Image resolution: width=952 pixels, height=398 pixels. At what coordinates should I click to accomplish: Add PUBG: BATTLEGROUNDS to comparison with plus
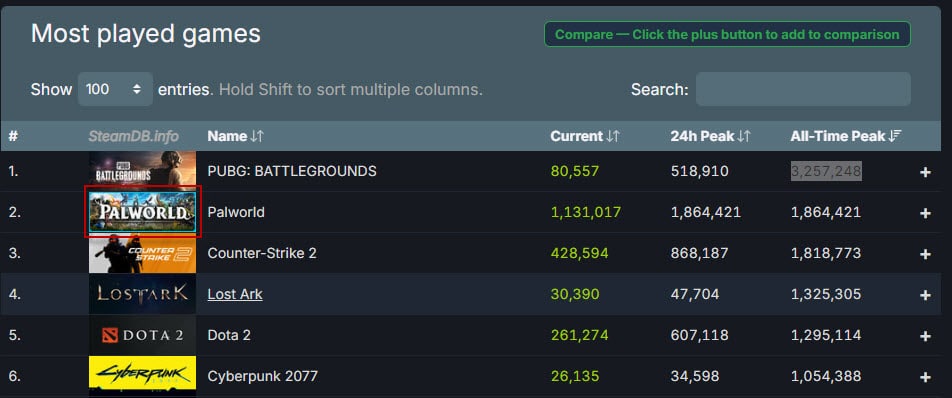pyautogui.click(x=925, y=172)
